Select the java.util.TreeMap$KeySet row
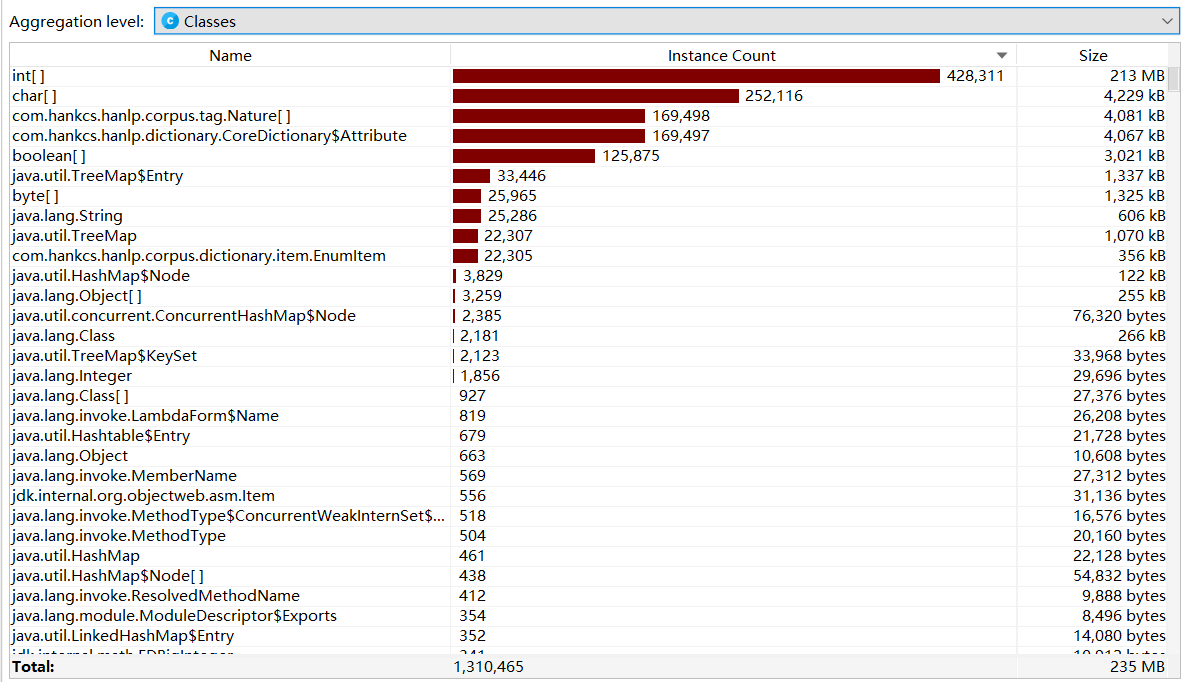1183x682 pixels. (589, 355)
